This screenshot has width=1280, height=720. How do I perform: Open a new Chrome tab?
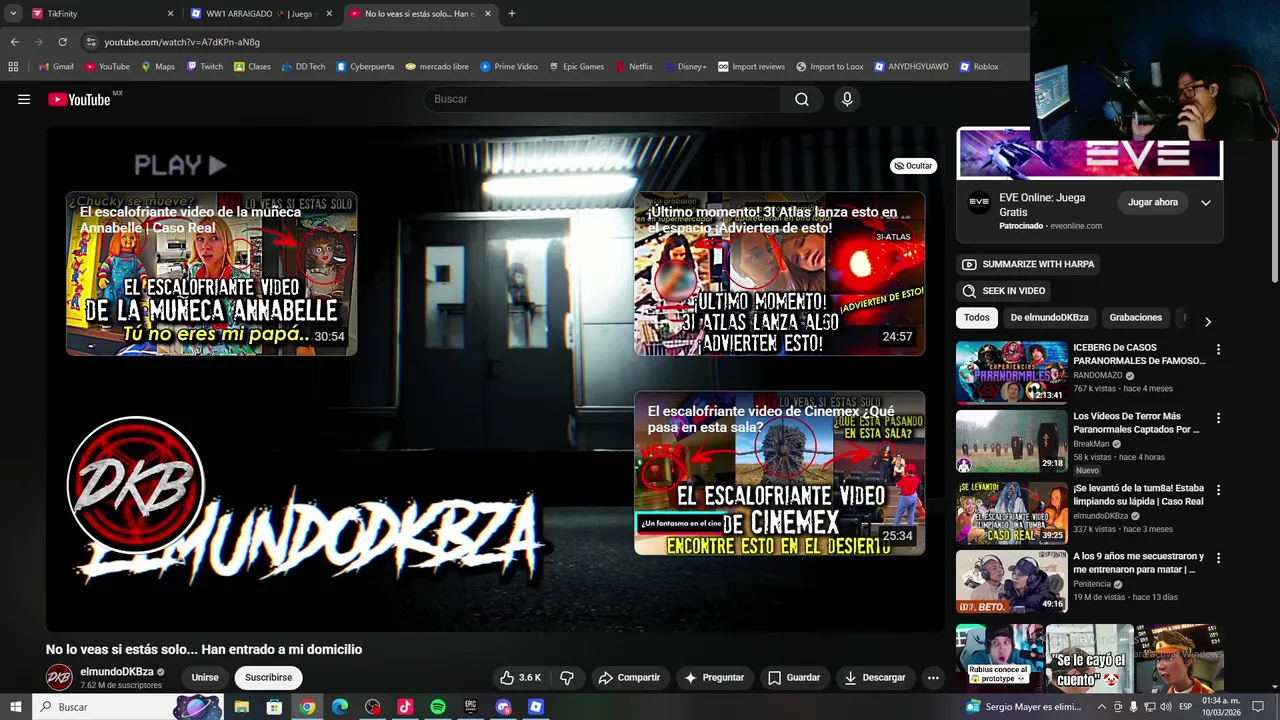pos(511,14)
